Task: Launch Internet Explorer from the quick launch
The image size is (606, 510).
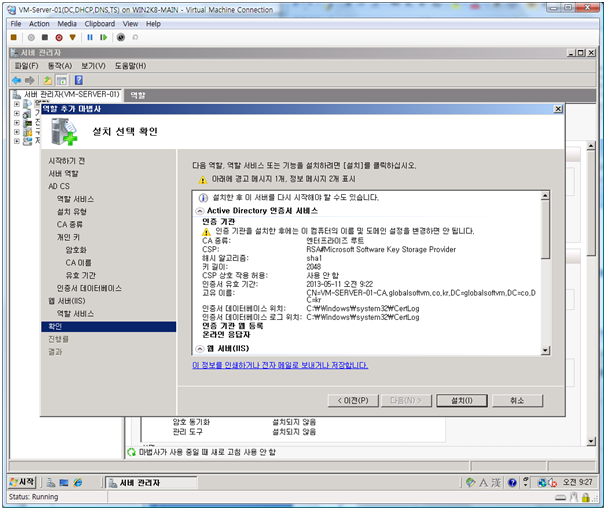Action: [x=78, y=483]
